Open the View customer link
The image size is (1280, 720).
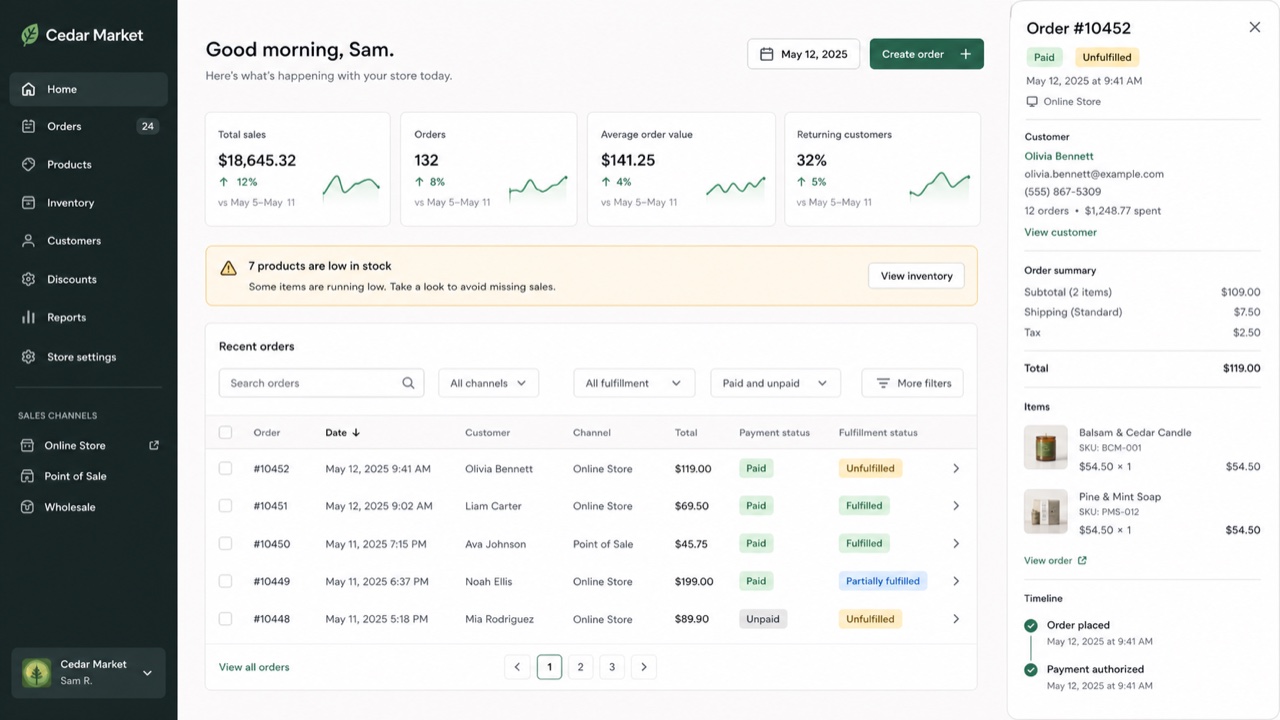coord(1060,232)
